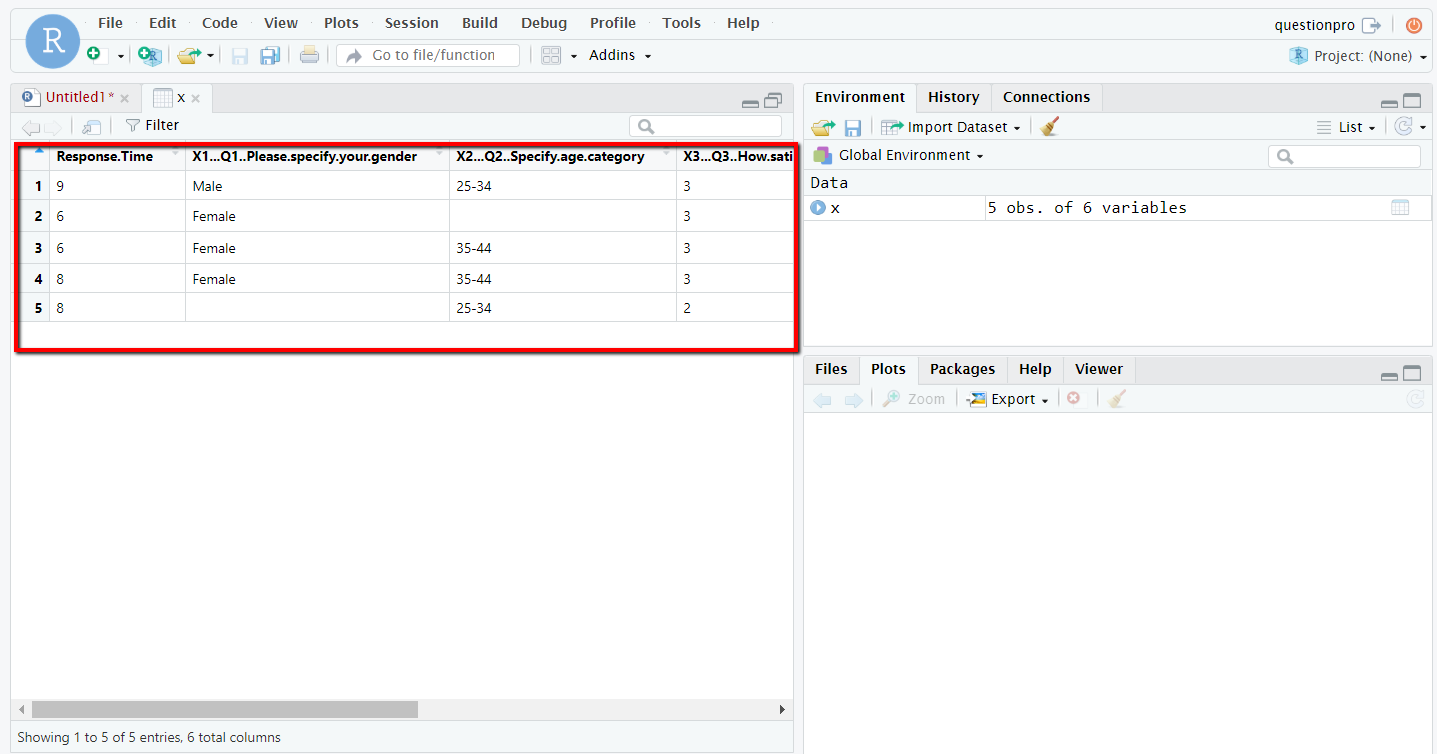Image resolution: width=1437 pixels, height=754 pixels.
Task: Click the Environment search field
Action: [x=1344, y=156]
